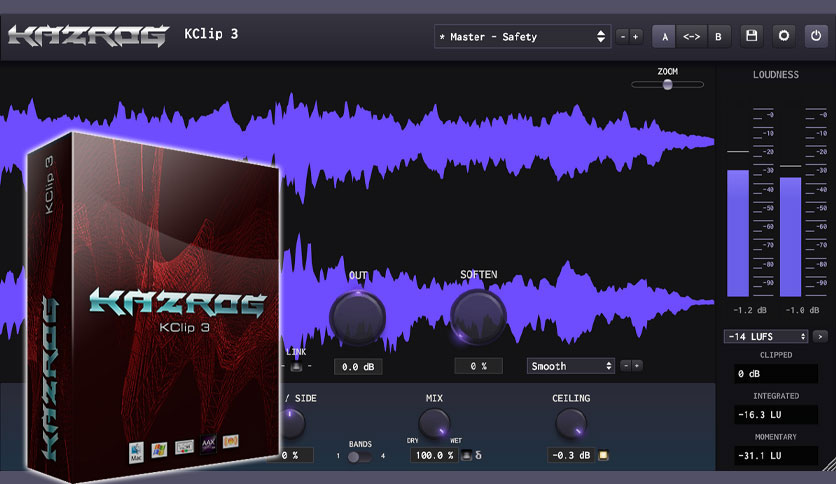Click the small lock icon next to mix percentage
Viewport: 836px width, 484px height.
(466, 455)
